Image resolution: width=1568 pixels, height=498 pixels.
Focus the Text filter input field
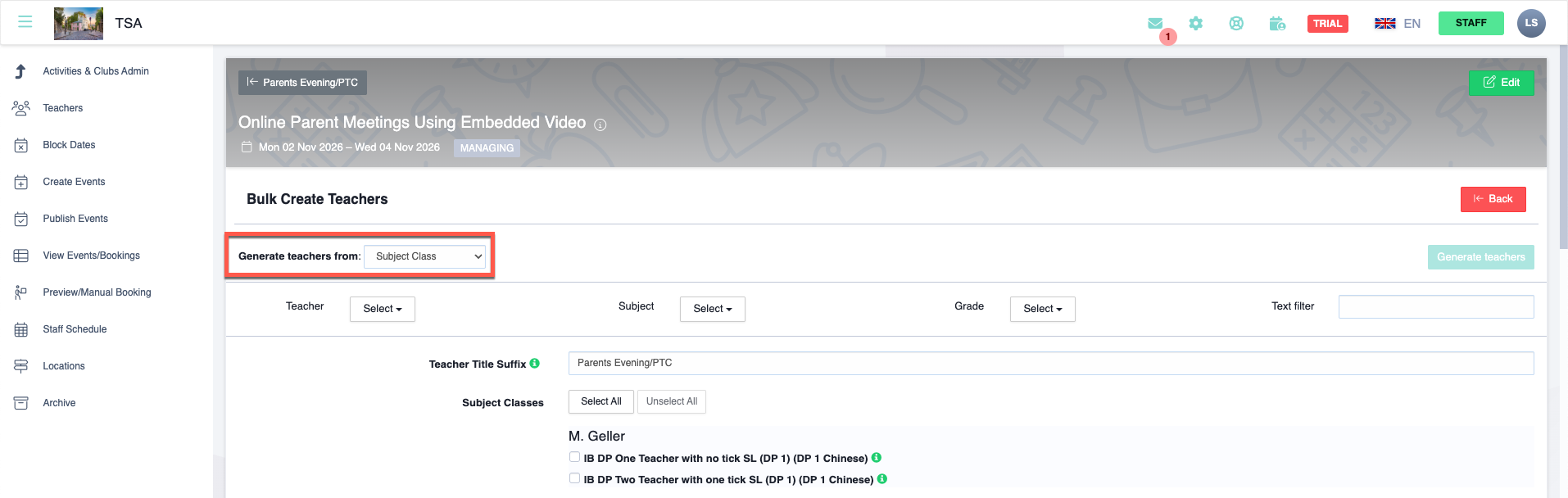pyautogui.click(x=1435, y=307)
